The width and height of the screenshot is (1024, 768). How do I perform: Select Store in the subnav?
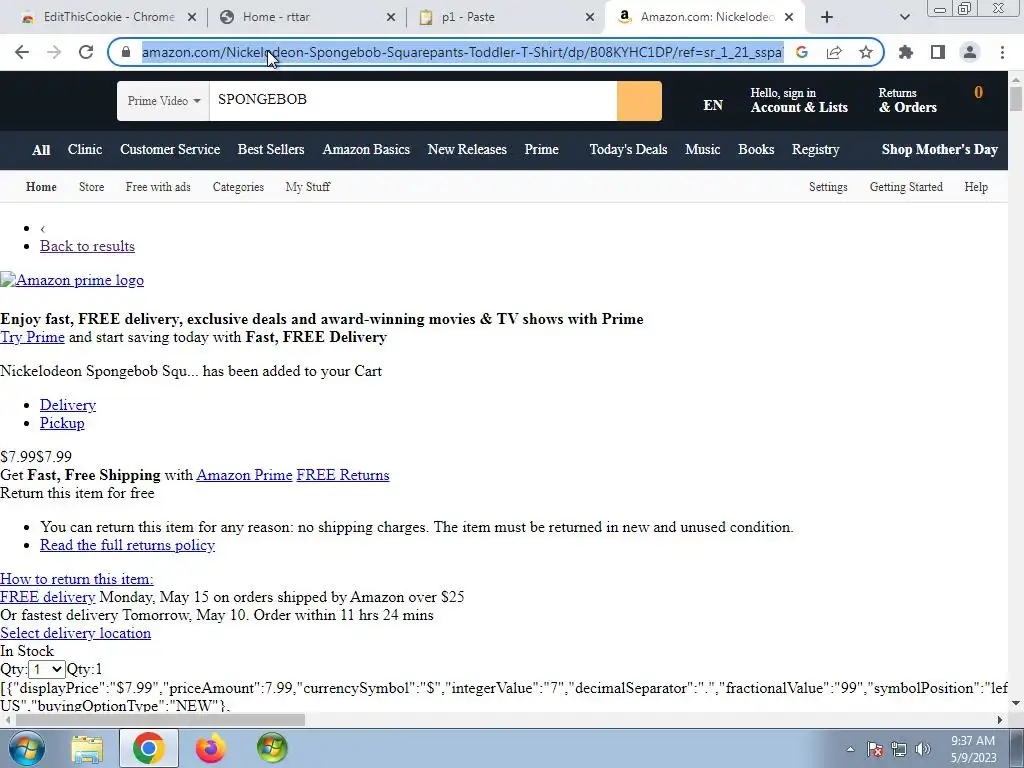[91, 187]
